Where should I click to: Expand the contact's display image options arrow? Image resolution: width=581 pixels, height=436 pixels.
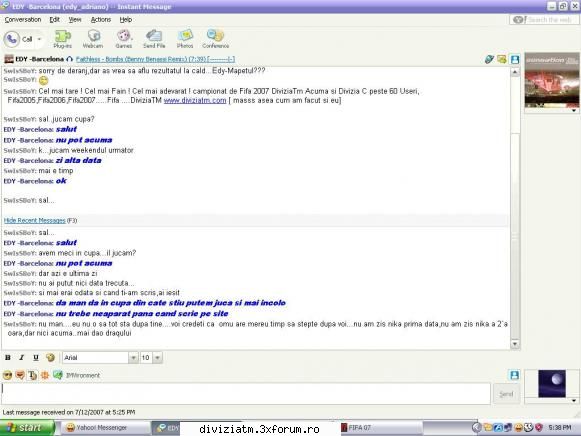pos(574,110)
